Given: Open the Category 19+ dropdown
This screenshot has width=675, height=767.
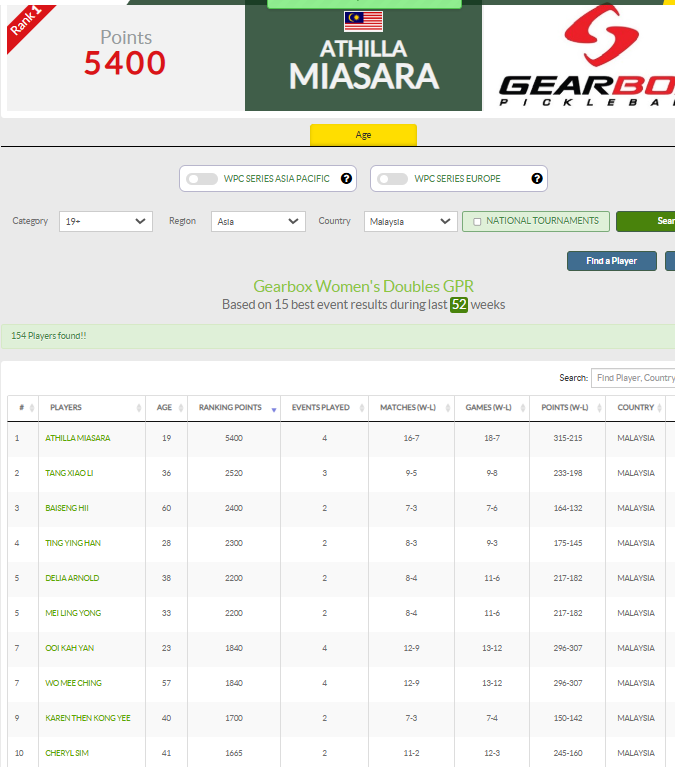Looking at the screenshot, I should click(x=106, y=222).
